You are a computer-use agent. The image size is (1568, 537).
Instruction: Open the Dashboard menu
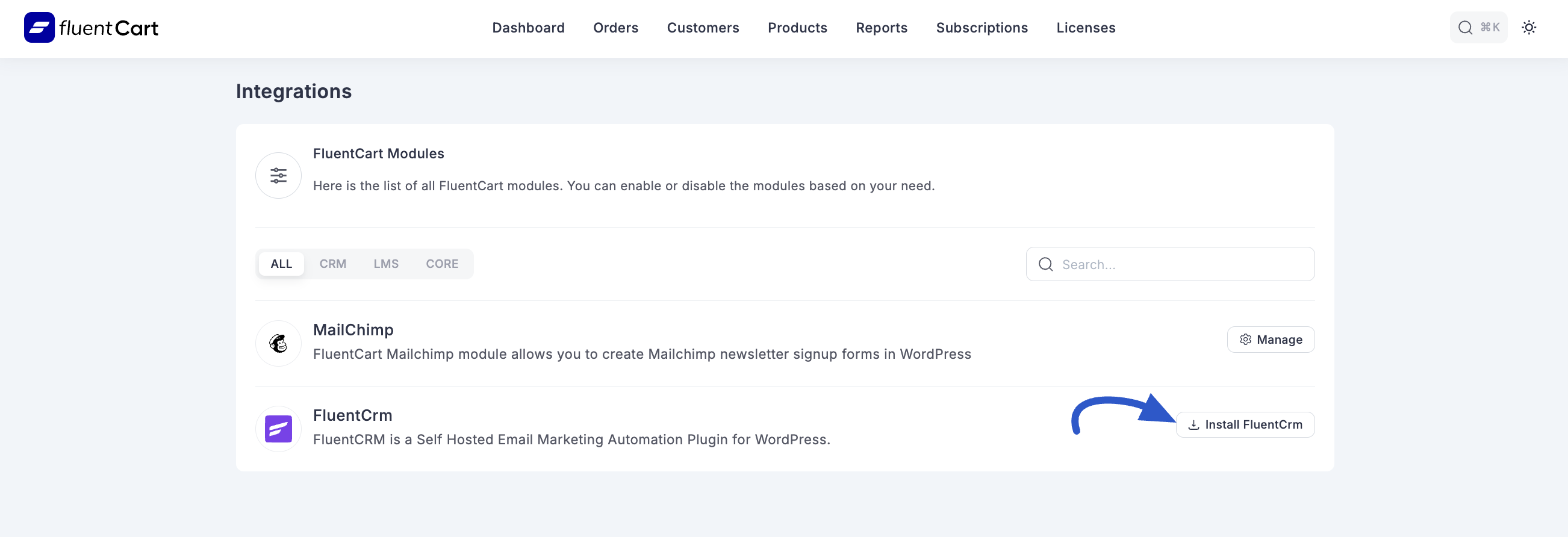[x=527, y=28]
